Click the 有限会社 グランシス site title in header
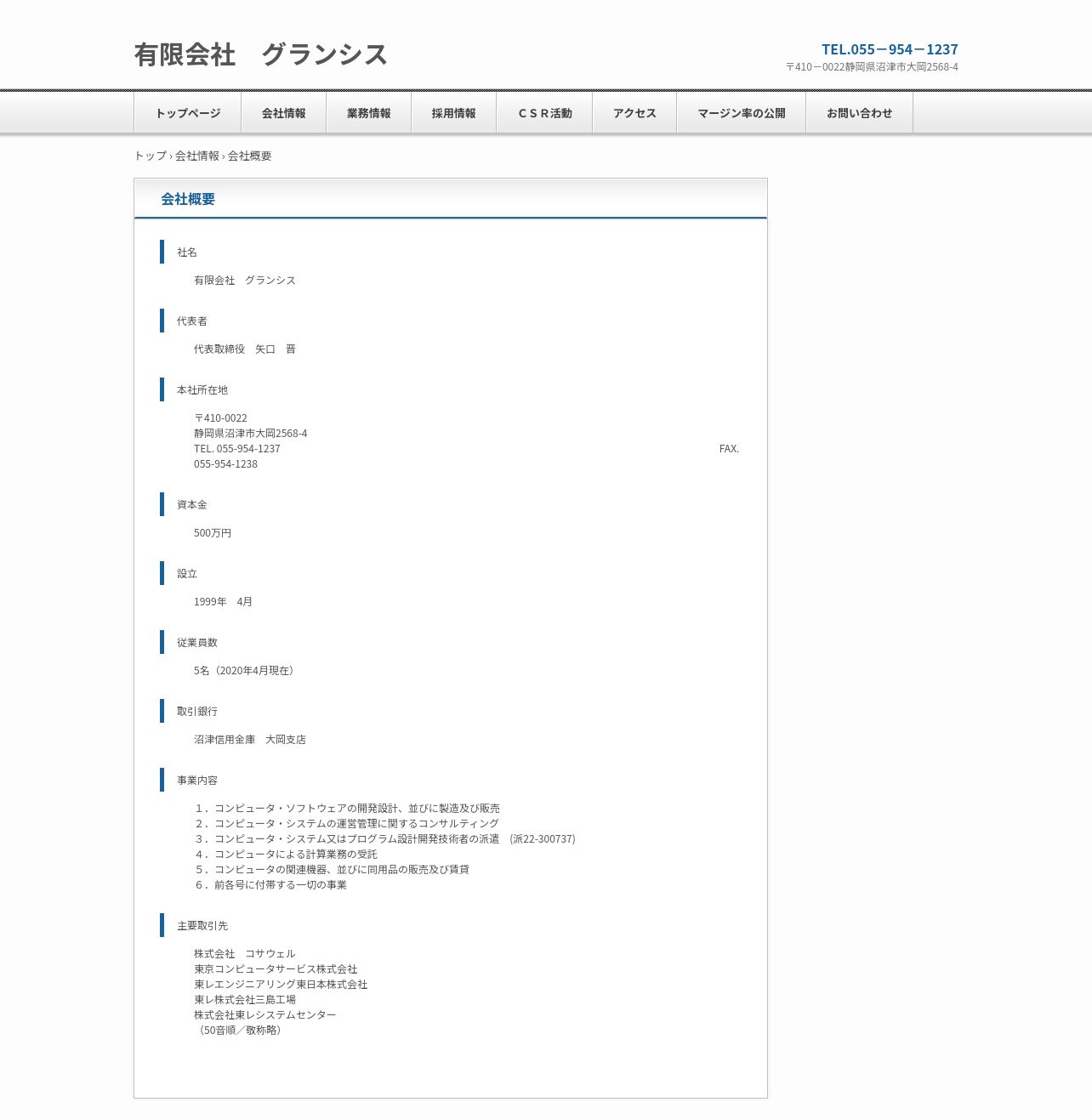1092x1119 pixels. (260, 54)
